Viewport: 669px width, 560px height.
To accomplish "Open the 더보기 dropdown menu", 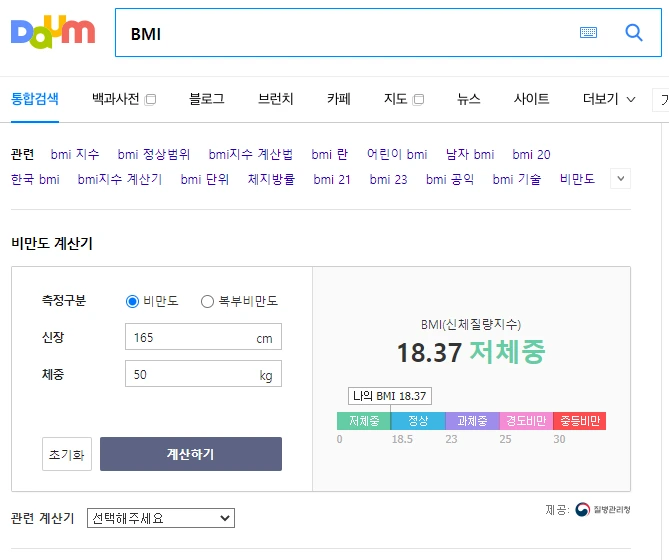I will pos(609,99).
